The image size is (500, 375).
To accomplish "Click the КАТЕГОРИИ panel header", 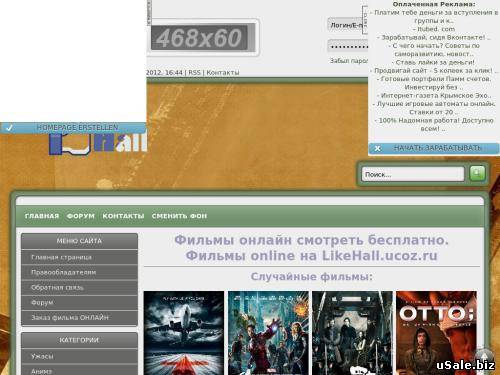I will (x=79, y=340).
